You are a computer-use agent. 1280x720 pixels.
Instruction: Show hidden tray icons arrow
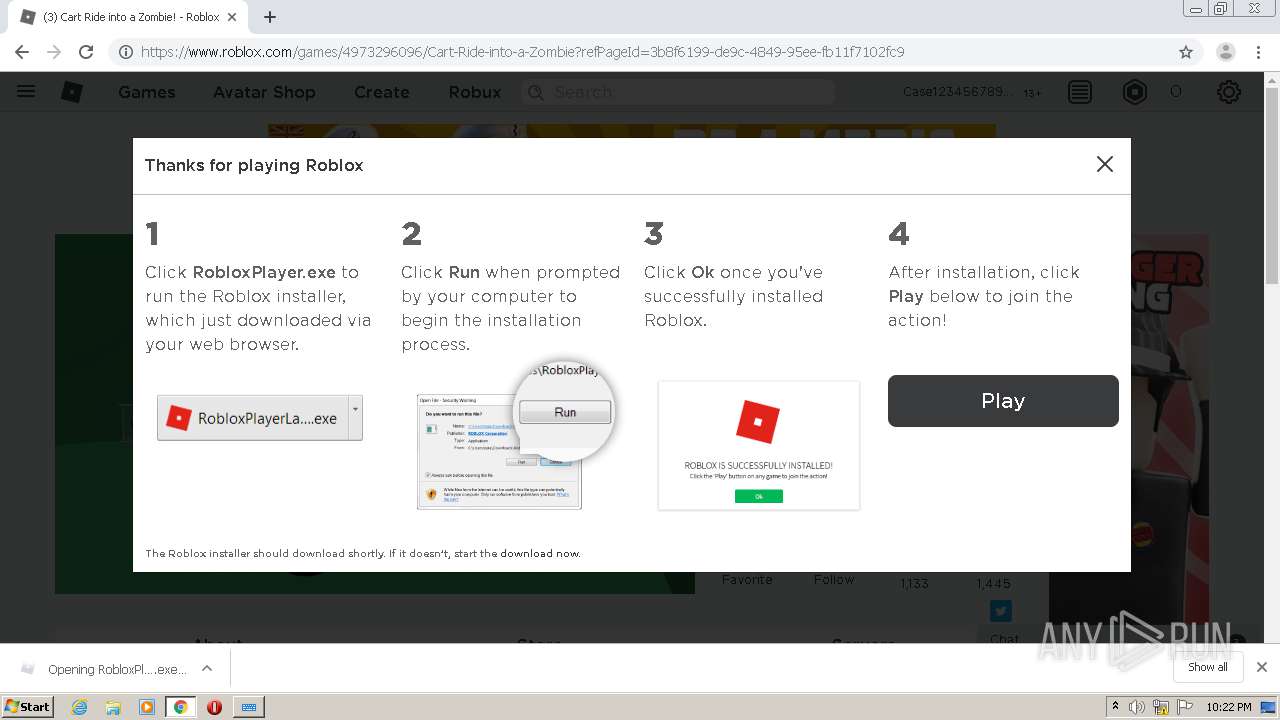(x=1115, y=707)
